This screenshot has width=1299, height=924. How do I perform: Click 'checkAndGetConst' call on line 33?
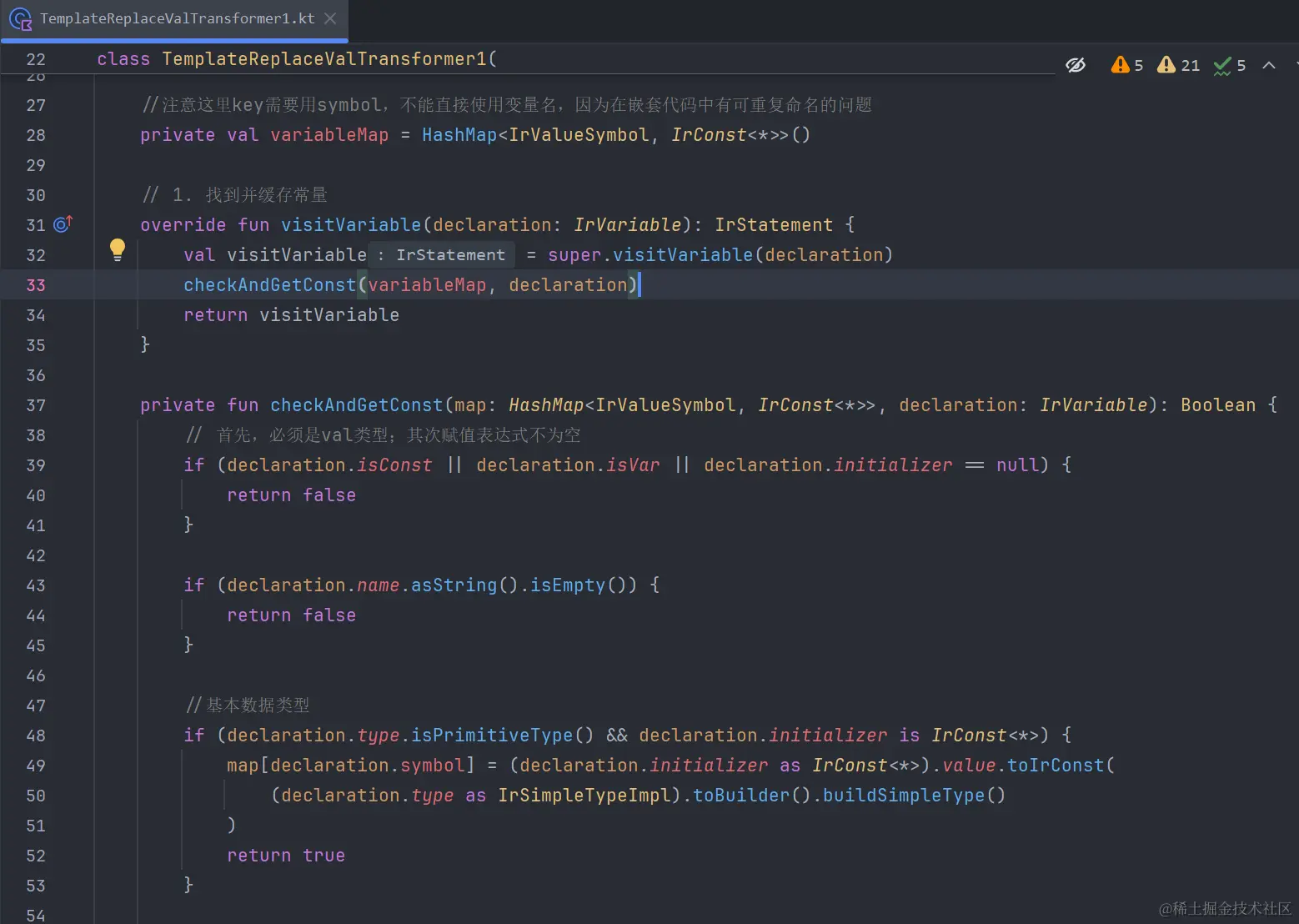click(x=270, y=285)
